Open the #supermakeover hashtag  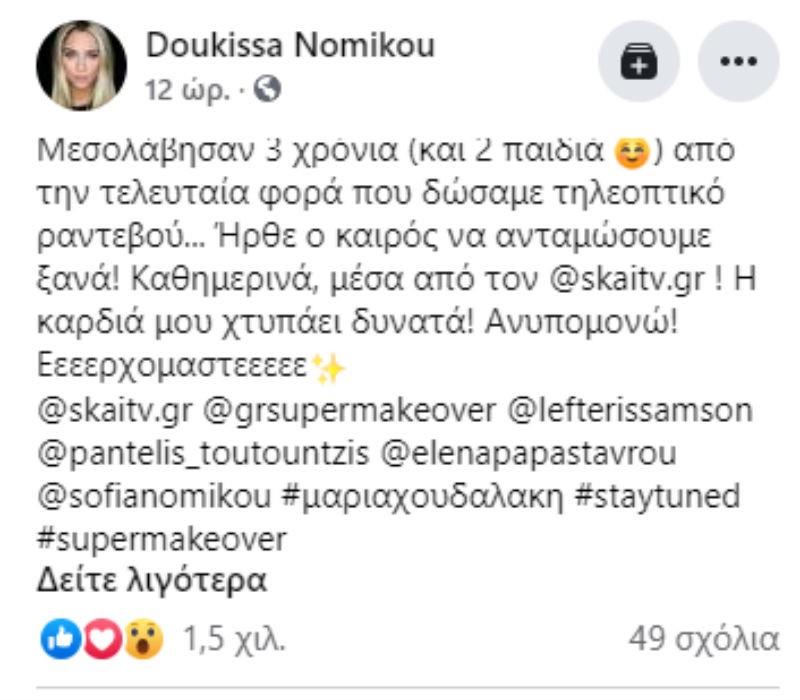click(x=161, y=539)
